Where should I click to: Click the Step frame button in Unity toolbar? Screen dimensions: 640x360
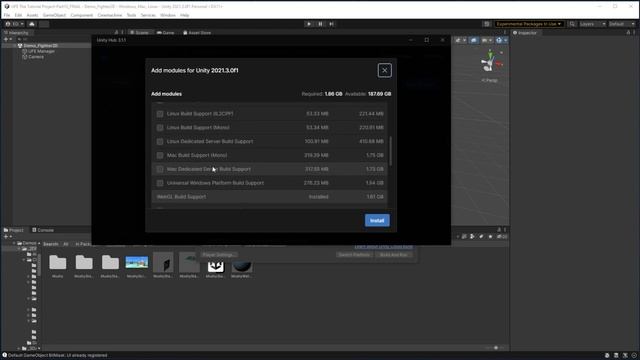(331, 24)
